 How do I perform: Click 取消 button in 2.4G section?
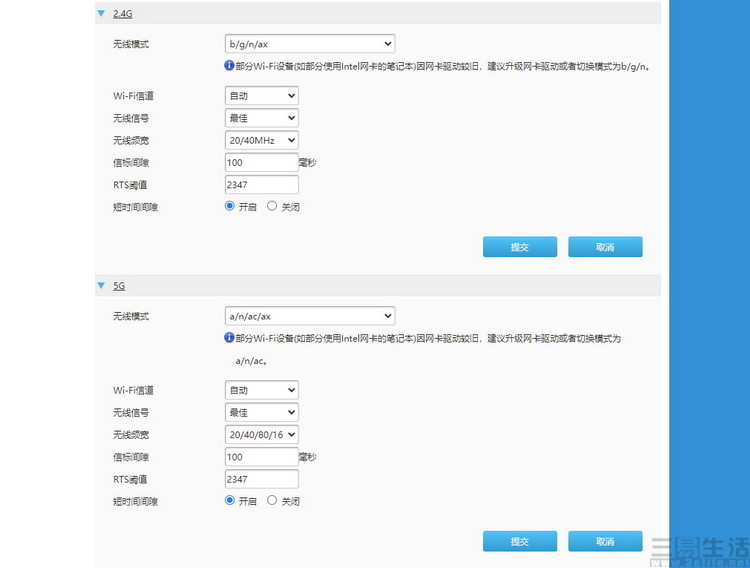(605, 247)
